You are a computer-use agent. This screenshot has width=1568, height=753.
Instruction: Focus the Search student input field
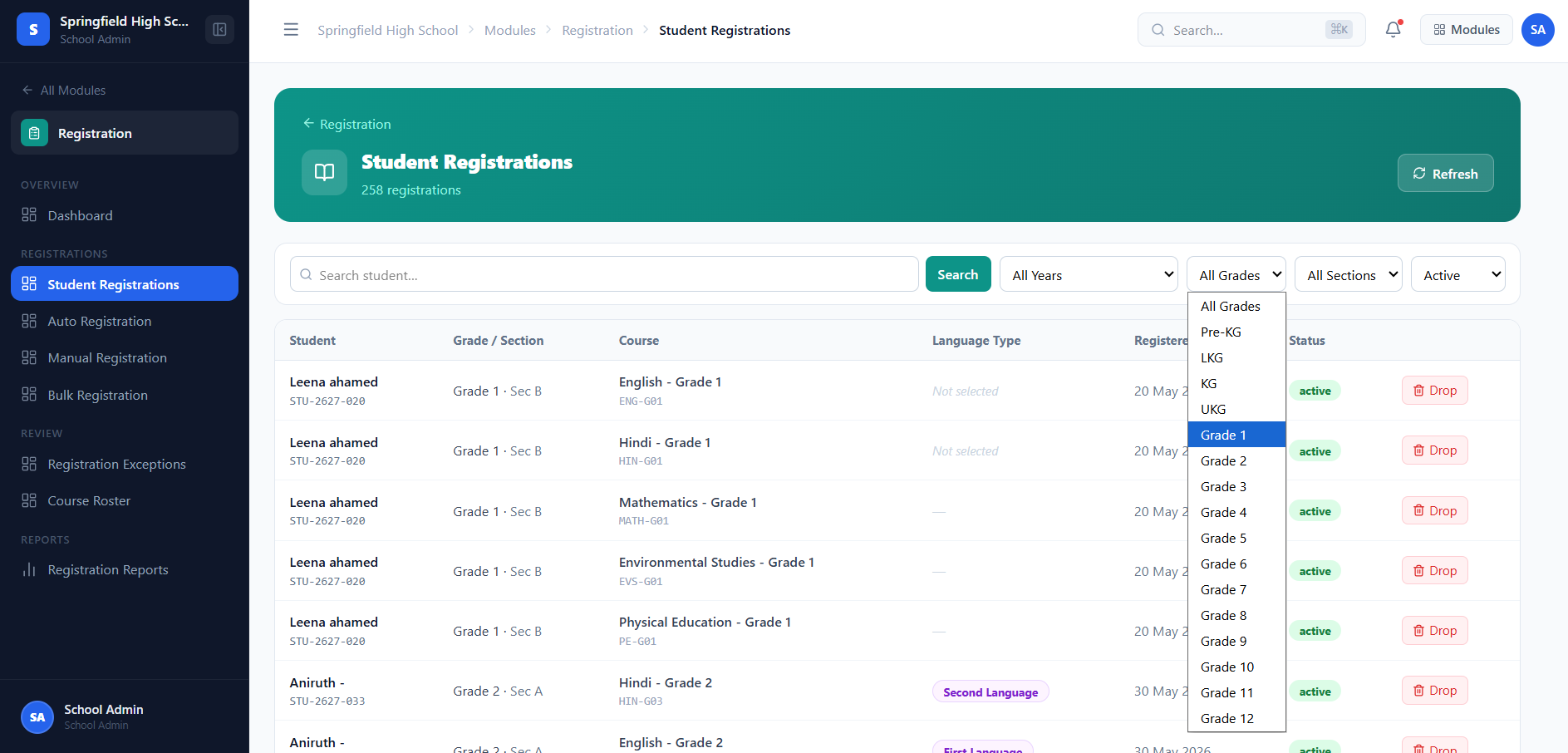(x=604, y=274)
